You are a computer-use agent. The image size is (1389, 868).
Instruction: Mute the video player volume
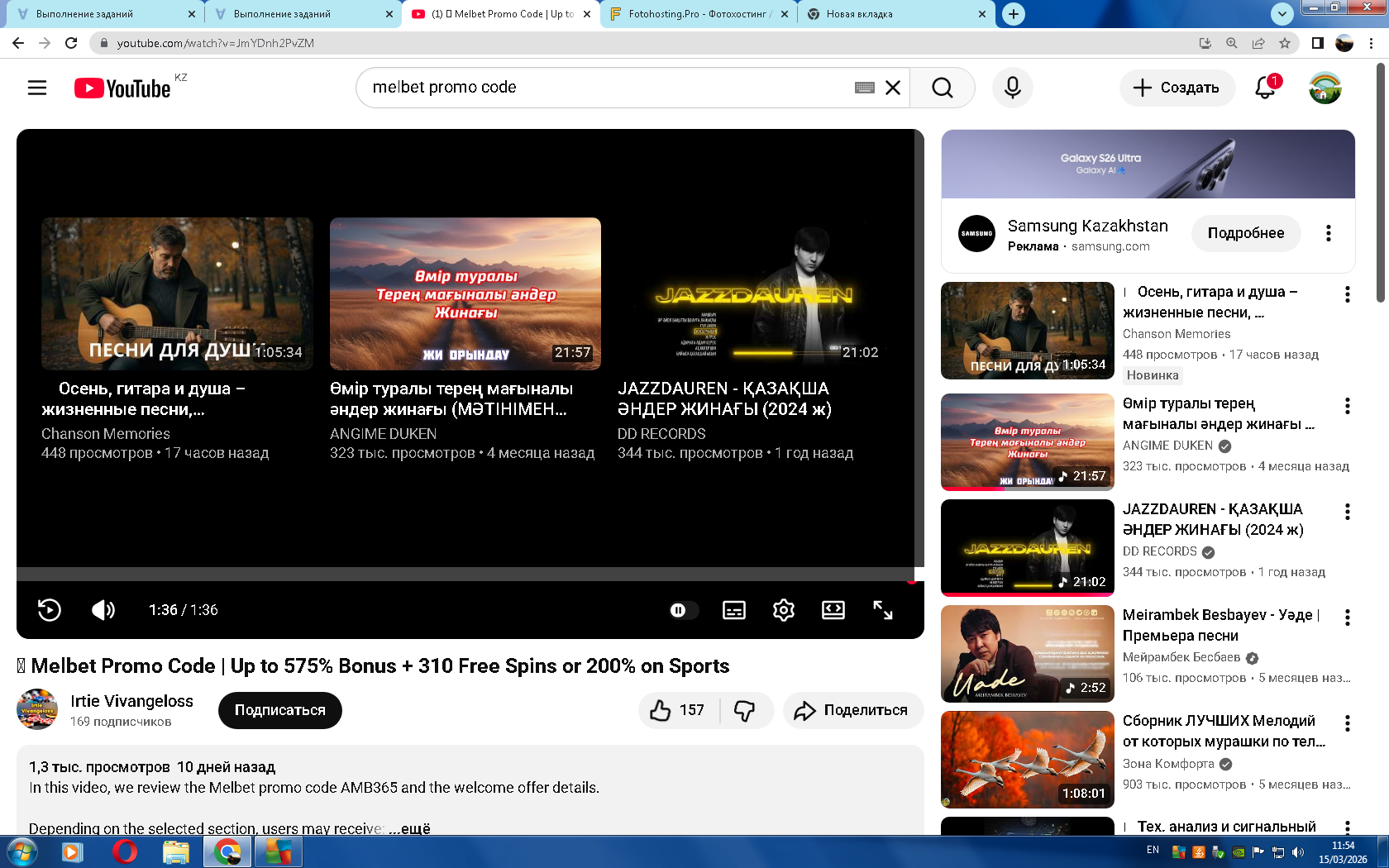tap(103, 610)
